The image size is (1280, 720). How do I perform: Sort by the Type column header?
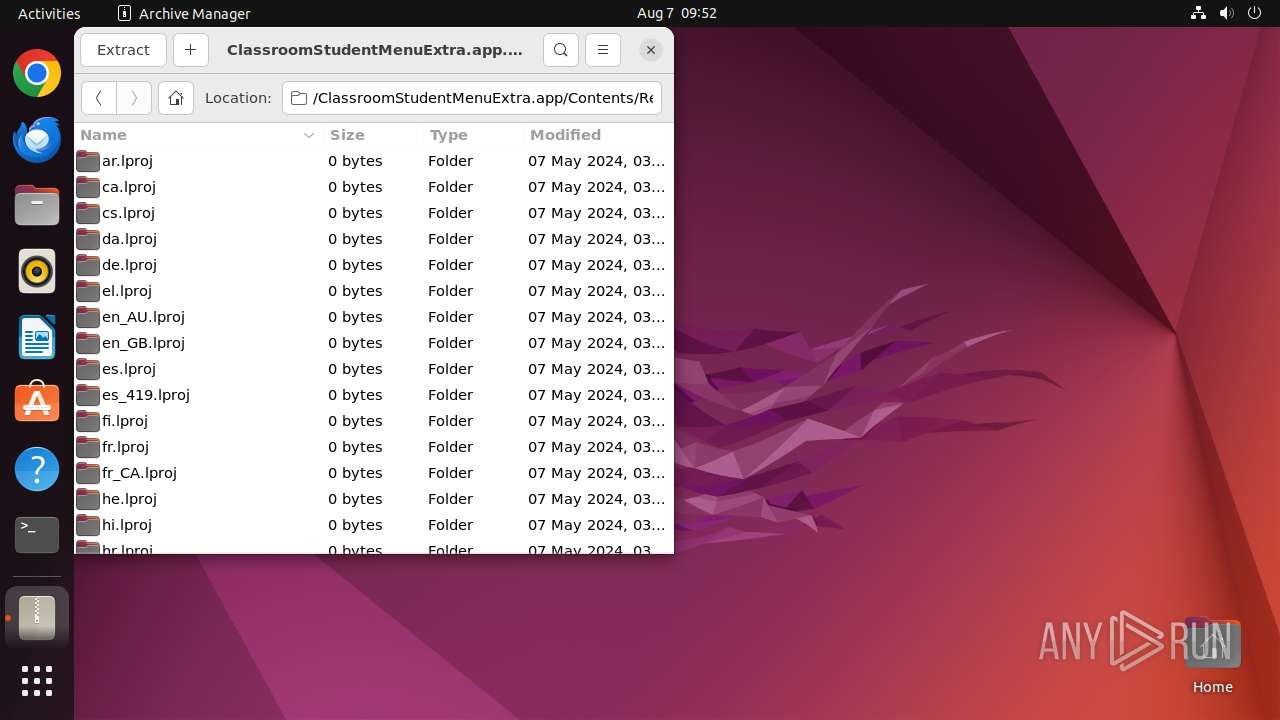pyautogui.click(x=473, y=135)
